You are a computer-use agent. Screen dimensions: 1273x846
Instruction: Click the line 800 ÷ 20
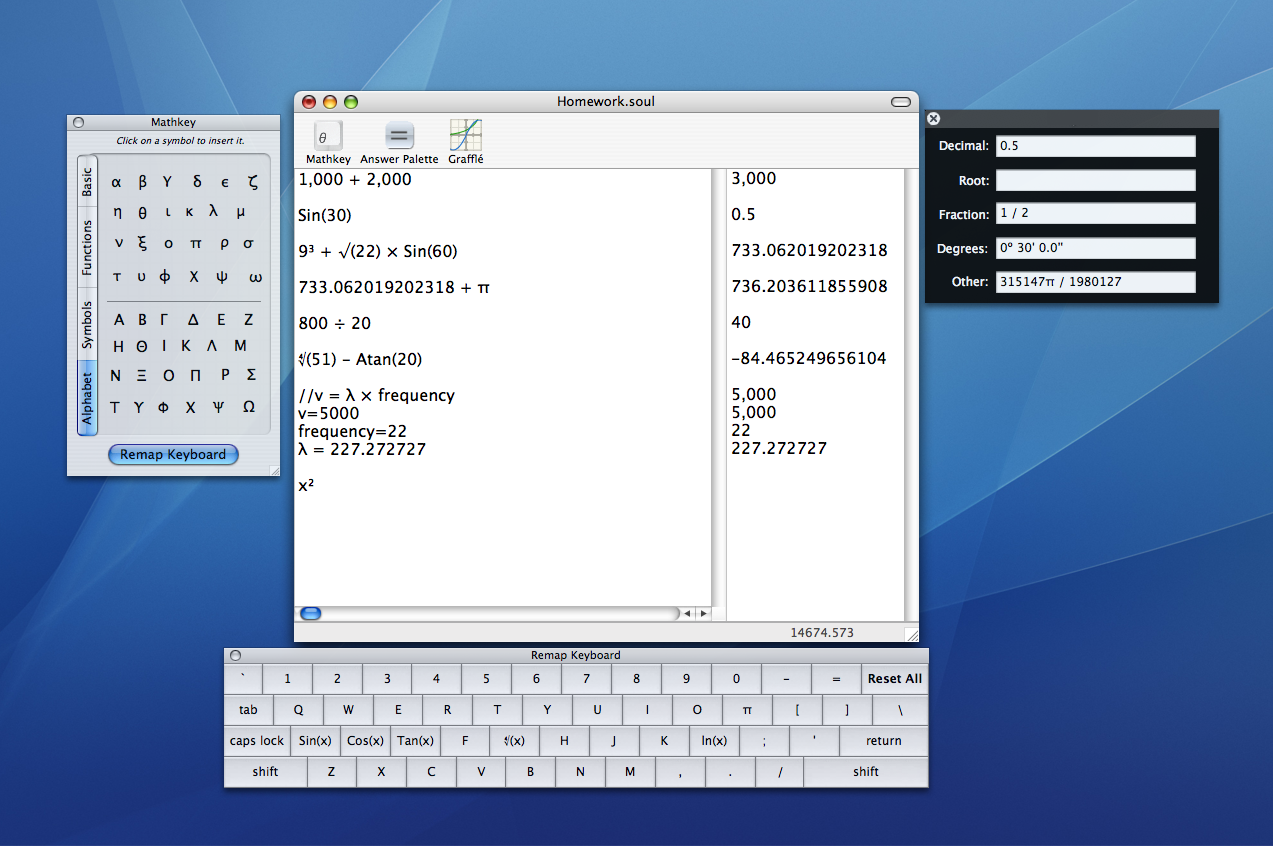point(336,323)
